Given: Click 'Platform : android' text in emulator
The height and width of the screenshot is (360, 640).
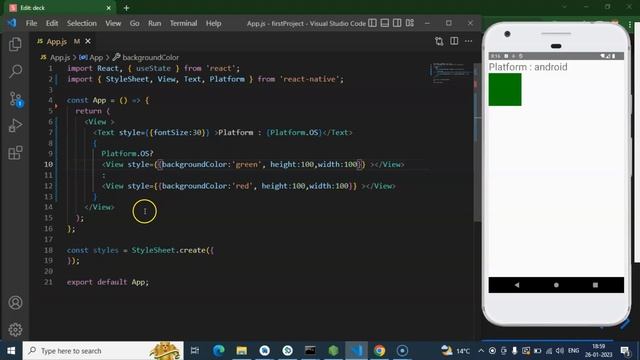Looking at the screenshot, I should pyautogui.click(x=528, y=67).
